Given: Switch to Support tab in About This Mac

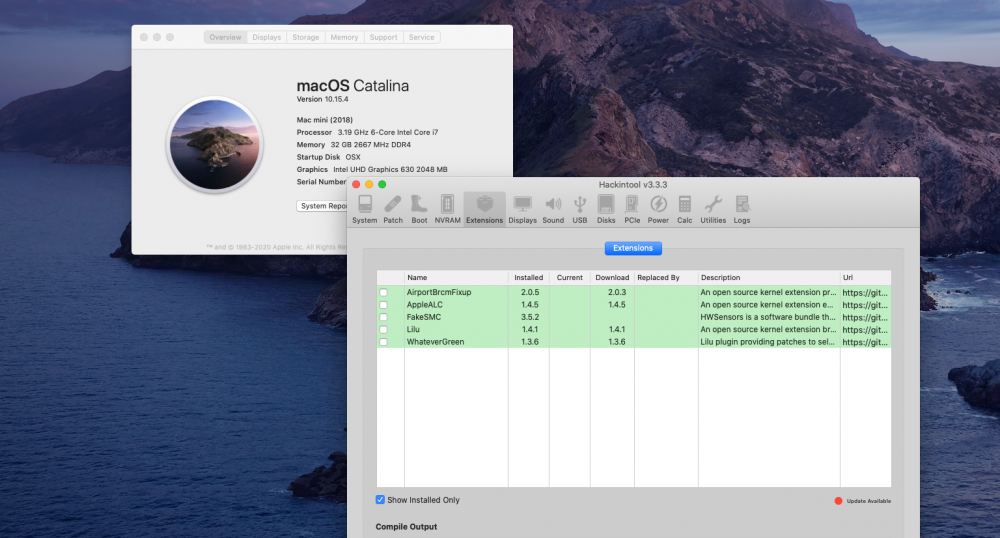Looking at the screenshot, I should point(383,37).
